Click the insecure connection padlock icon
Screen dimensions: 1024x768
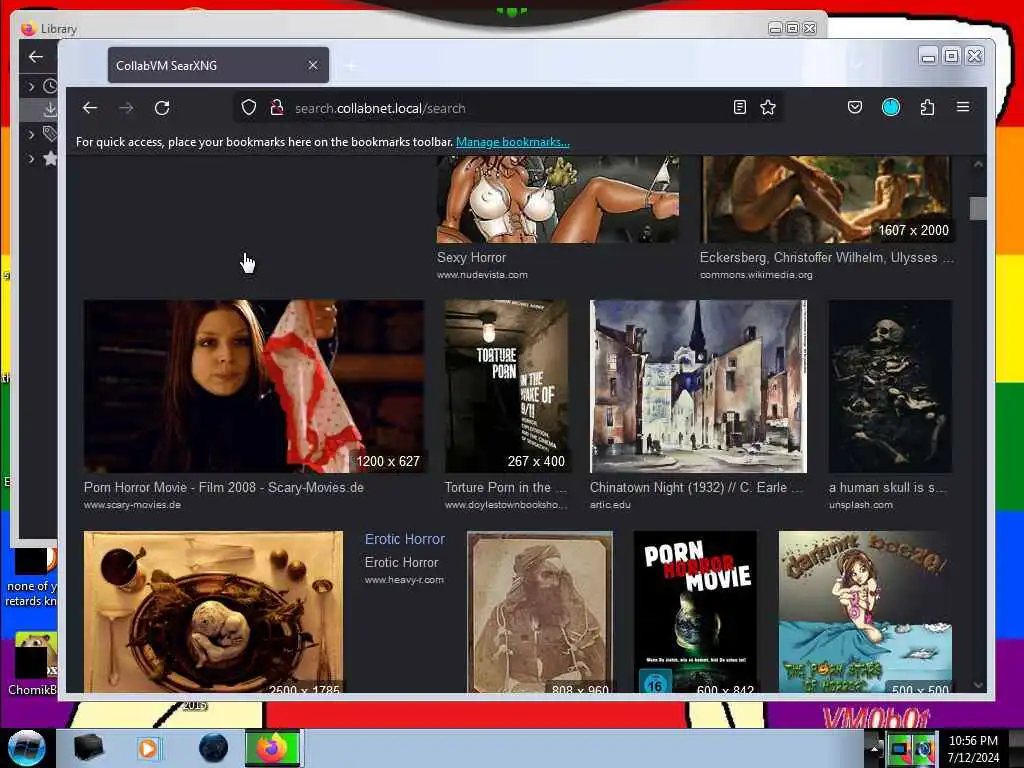click(277, 108)
